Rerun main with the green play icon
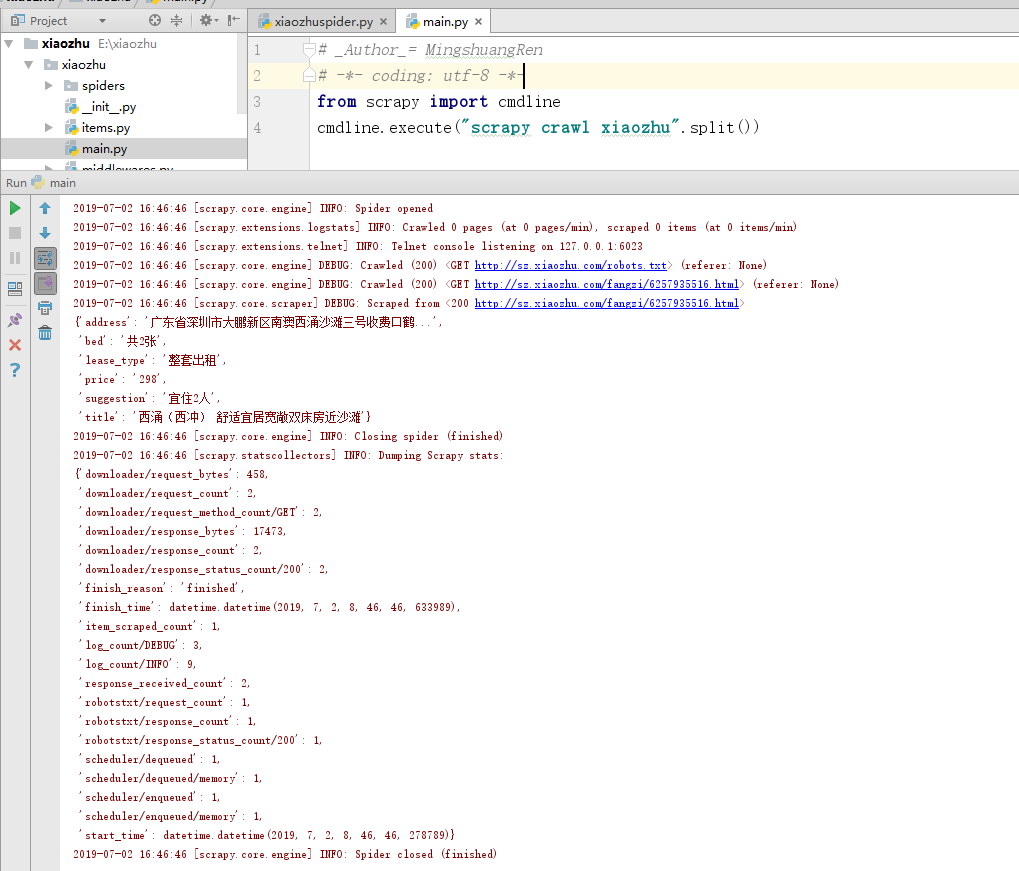1019x871 pixels. [x=15, y=208]
